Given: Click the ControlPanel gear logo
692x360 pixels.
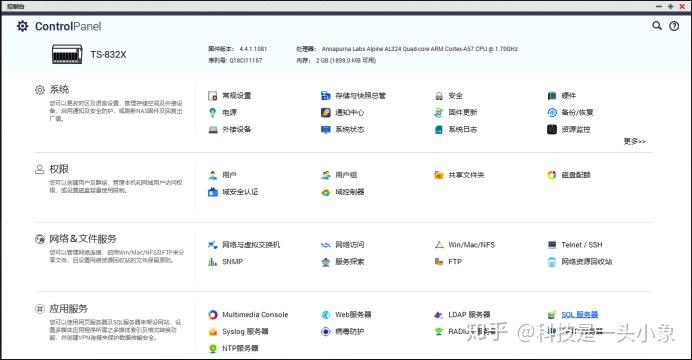Looking at the screenshot, I should coord(23,26).
